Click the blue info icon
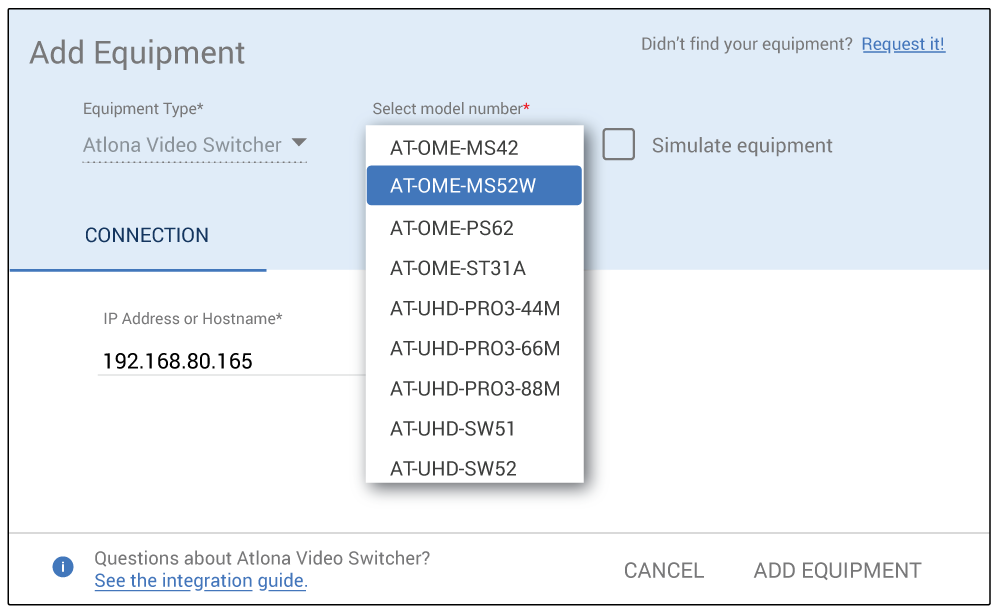The image size is (1000, 613). (x=63, y=568)
